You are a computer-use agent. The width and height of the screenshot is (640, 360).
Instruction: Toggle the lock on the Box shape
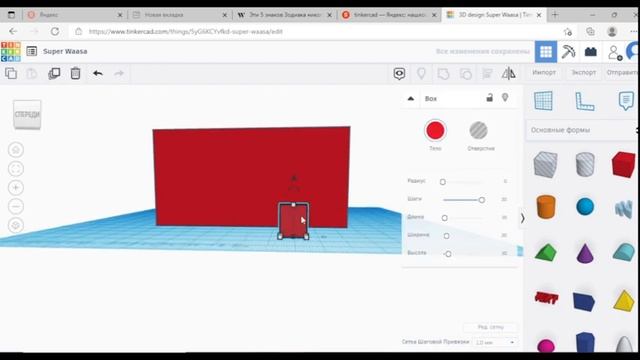pos(489,98)
